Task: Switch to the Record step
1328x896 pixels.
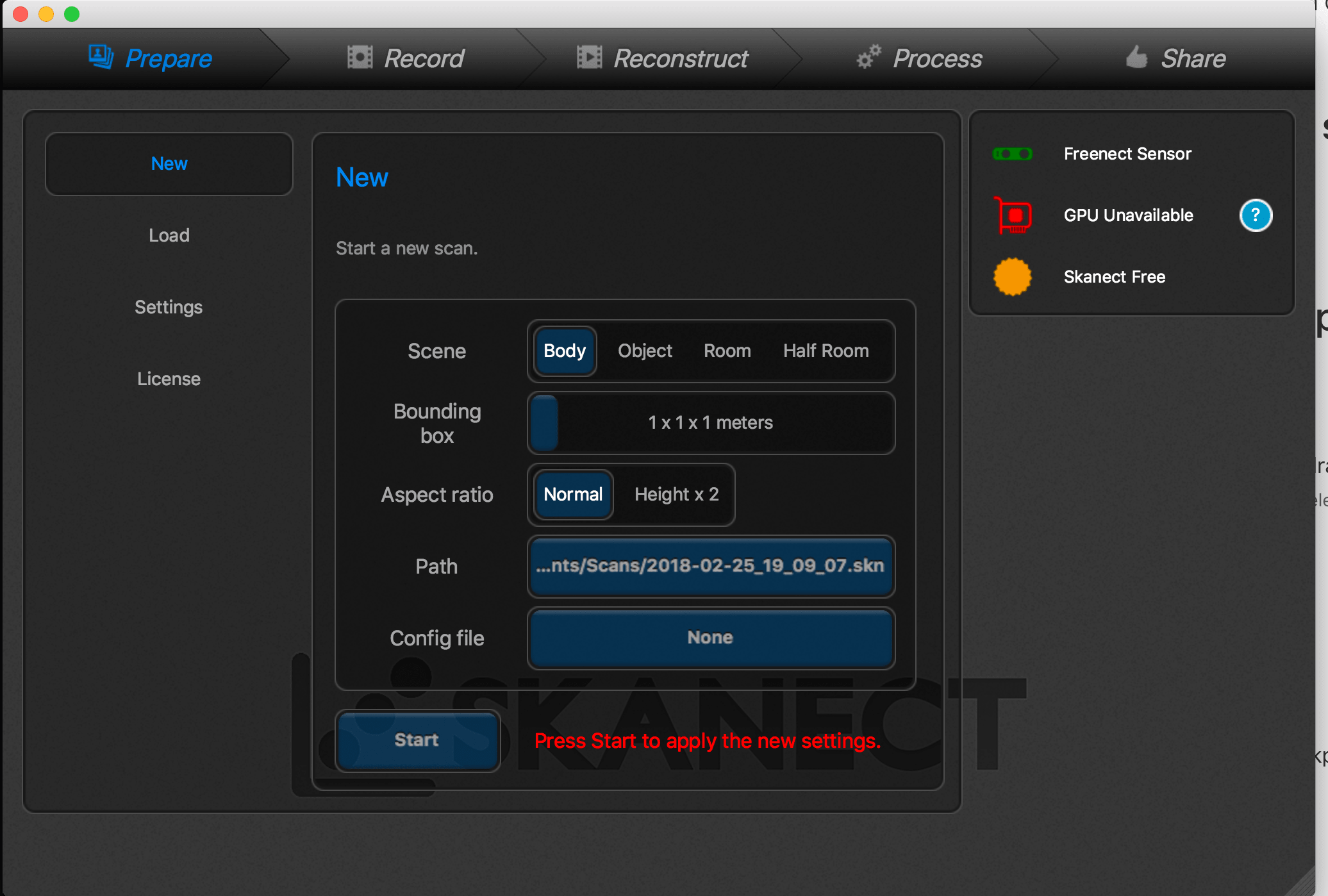Action: tap(406, 58)
